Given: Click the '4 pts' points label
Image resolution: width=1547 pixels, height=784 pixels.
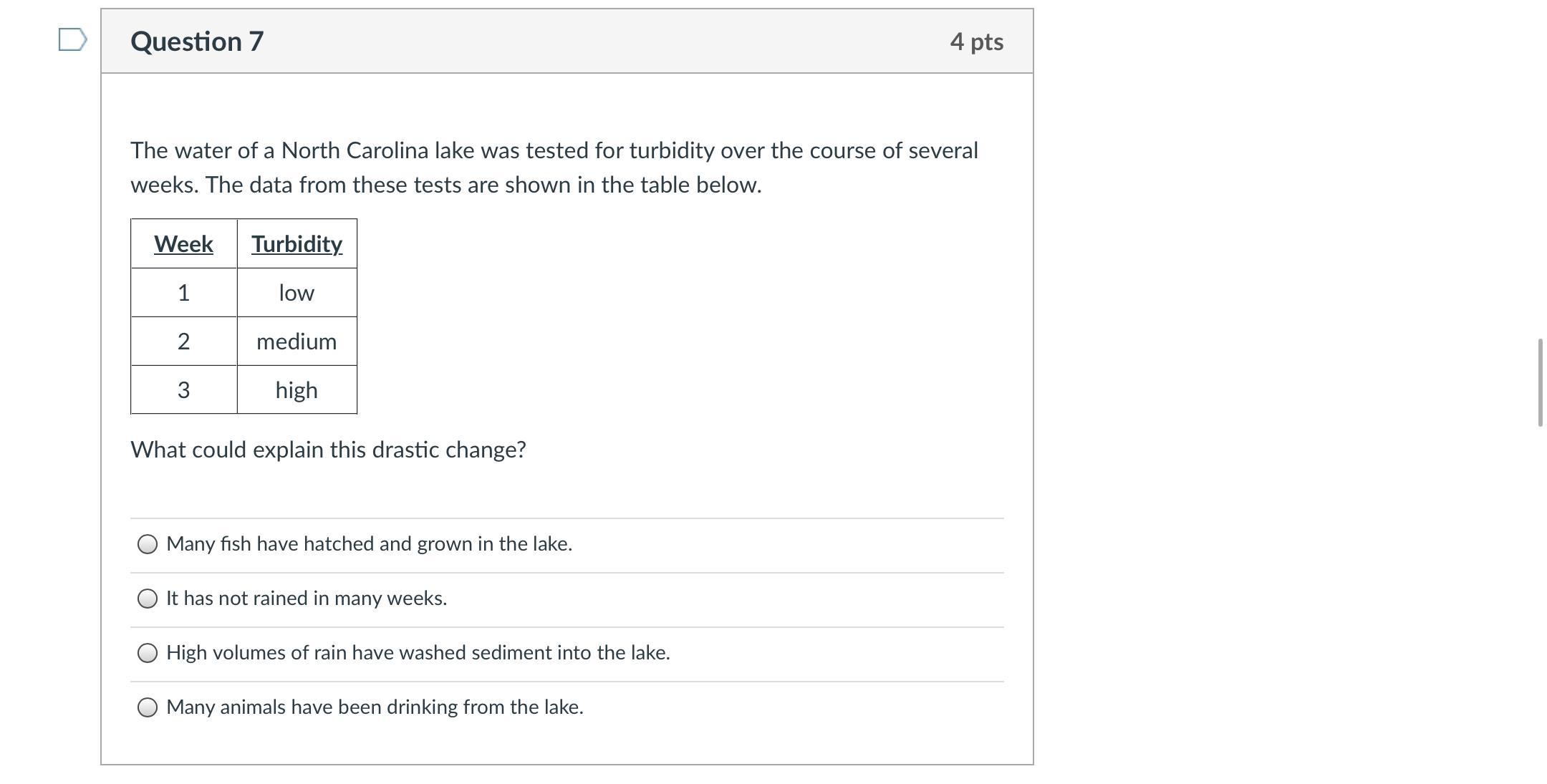Looking at the screenshot, I should click(976, 42).
